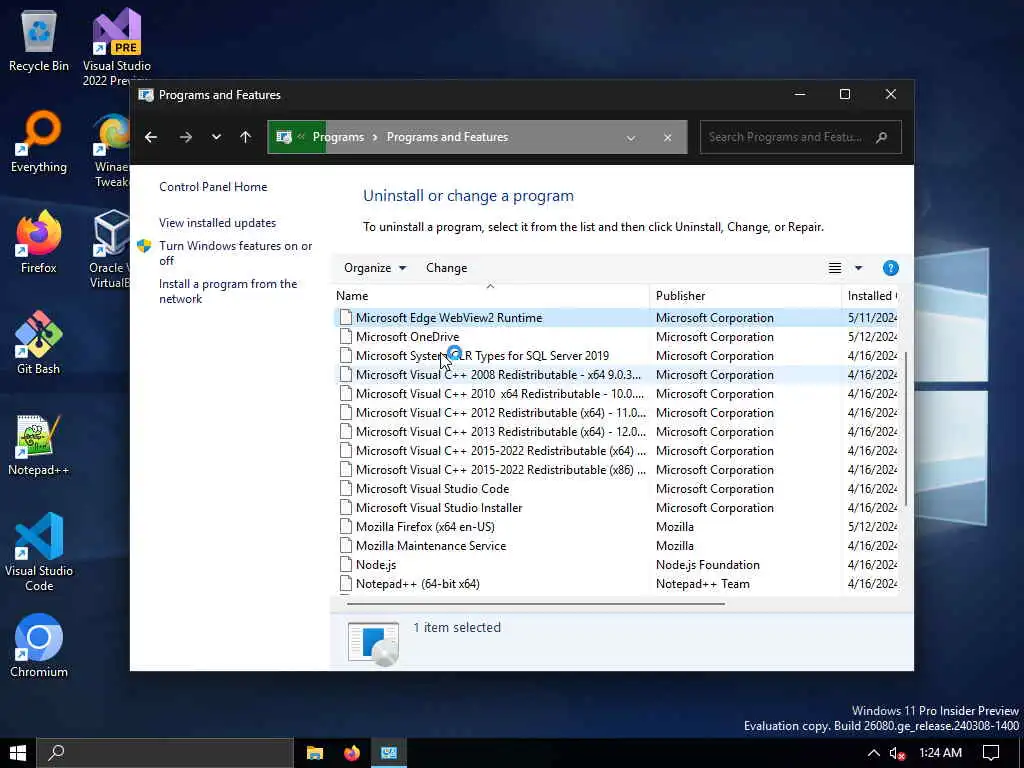The height and width of the screenshot is (768, 1024).
Task: Select Visual C++ 2008 Redistributable entry
Action: pos(616,375)
